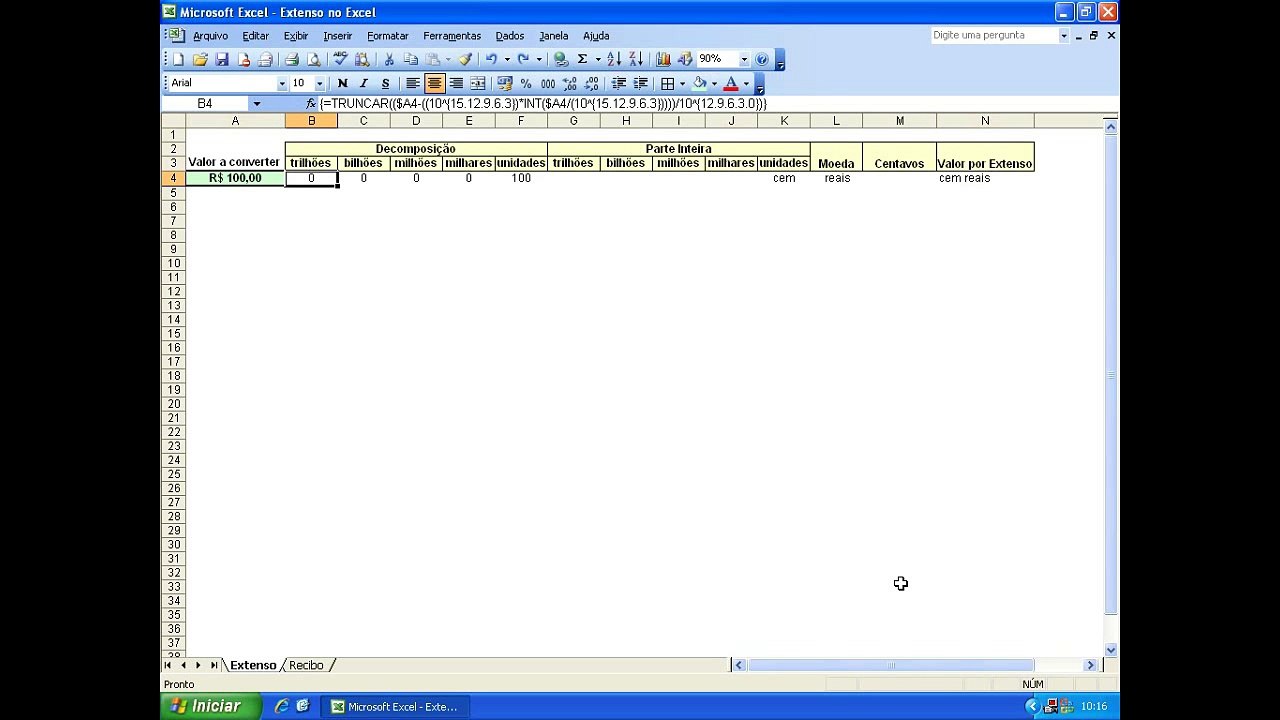Open the Inserir menu
Image resolution: width=1280 pixels, height=720 pixels.
pyautogui.click(x=337, y=35)
